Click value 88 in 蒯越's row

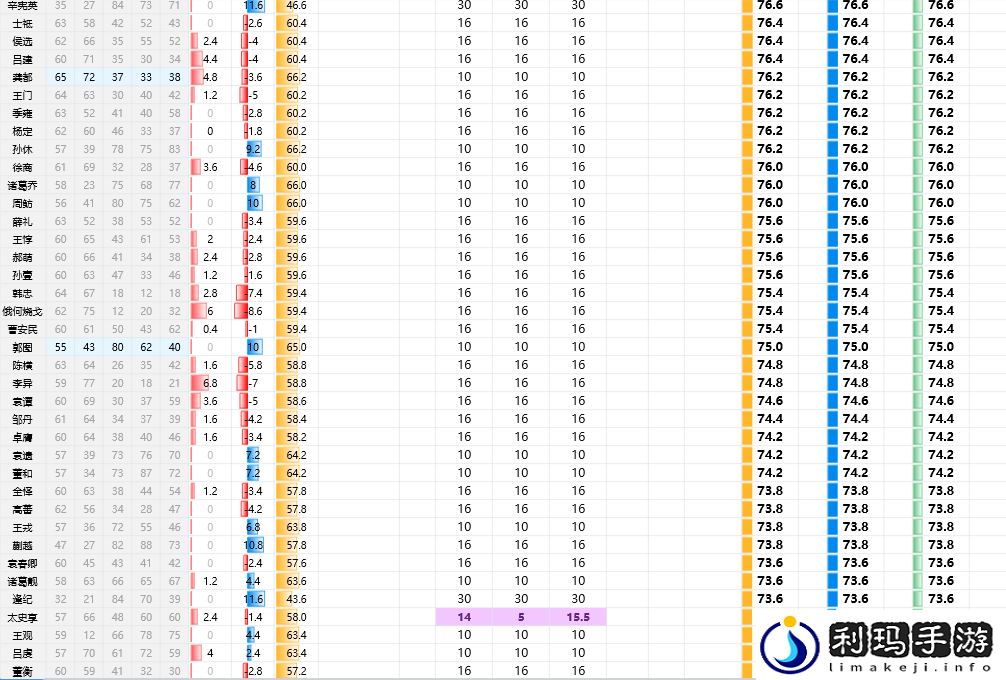(x=146, y=545)
